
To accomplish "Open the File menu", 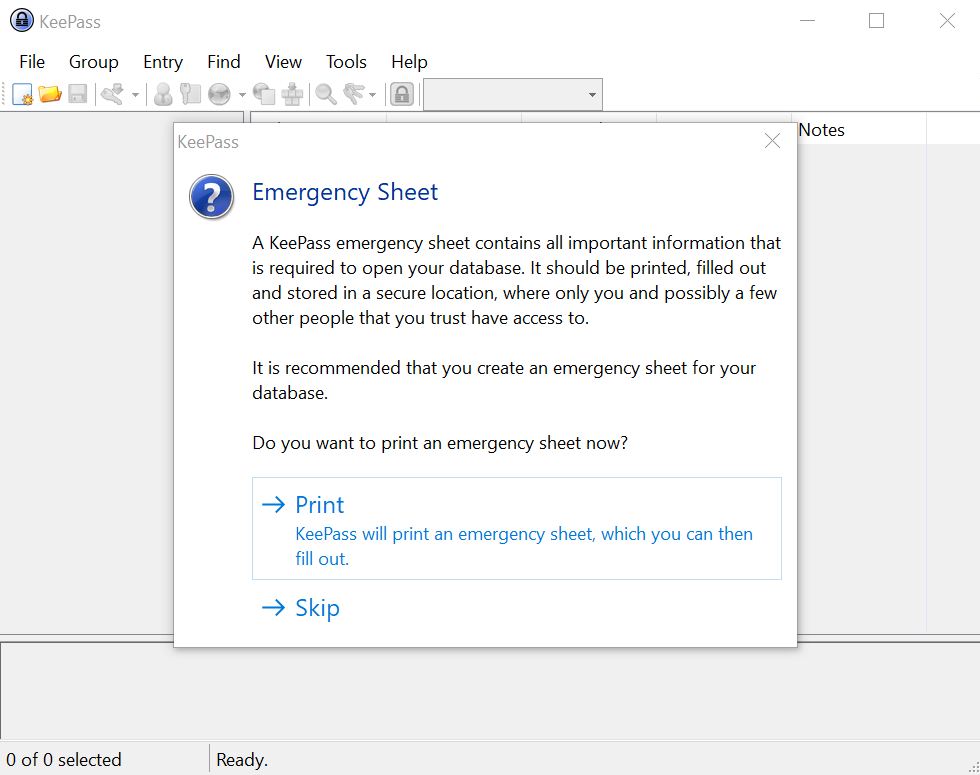I will click(32, 62).
